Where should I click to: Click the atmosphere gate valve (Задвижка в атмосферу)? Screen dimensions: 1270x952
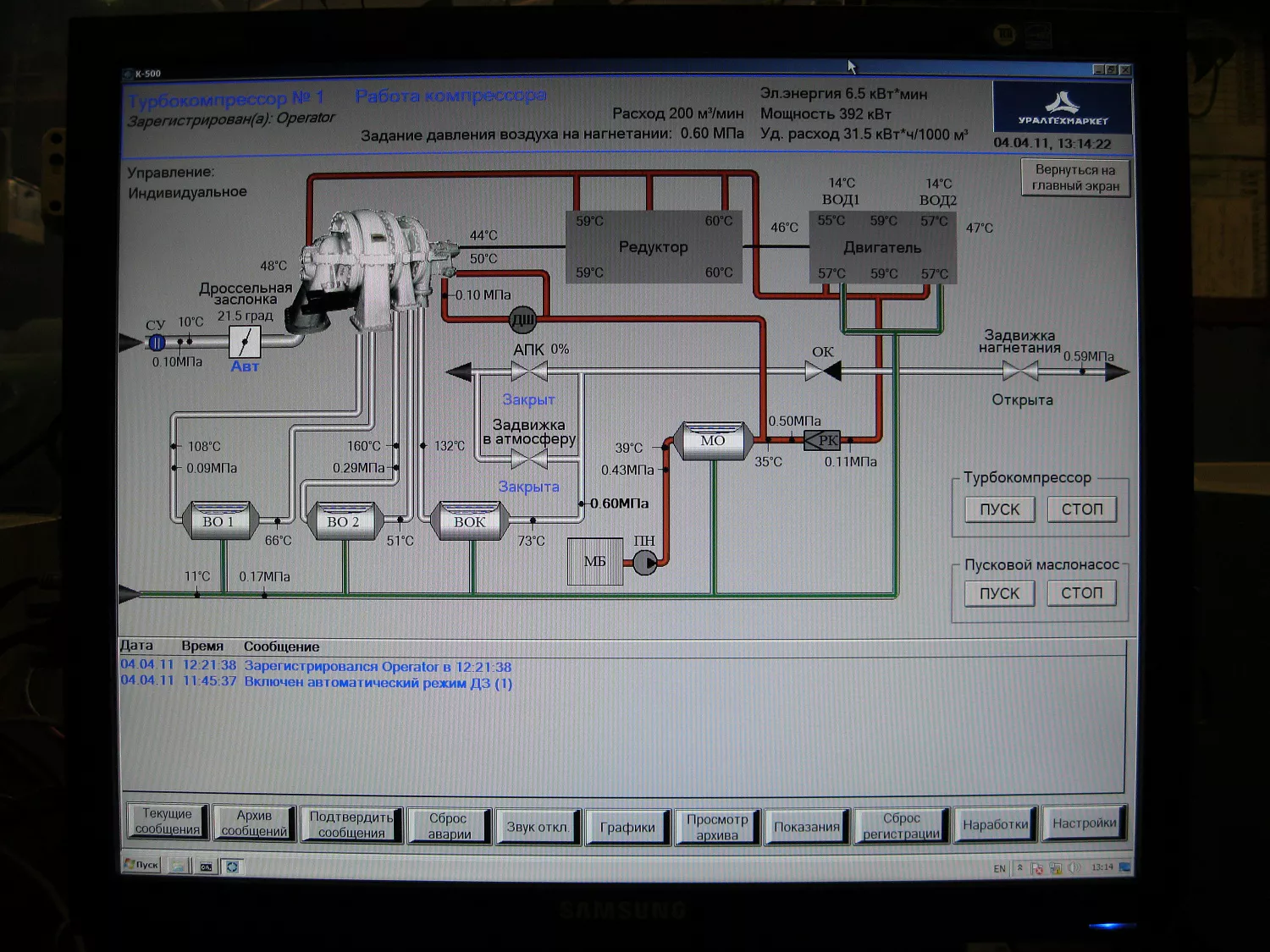529,459
